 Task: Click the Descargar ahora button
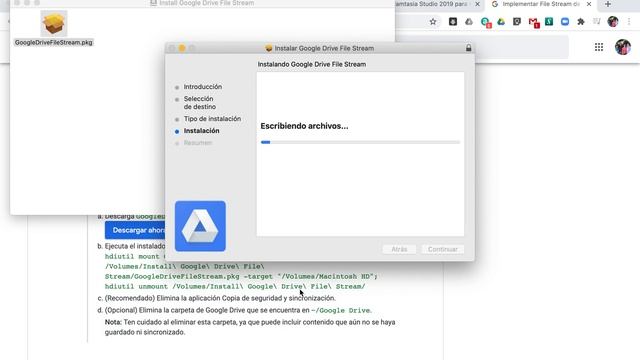click(x=136, y=230)
